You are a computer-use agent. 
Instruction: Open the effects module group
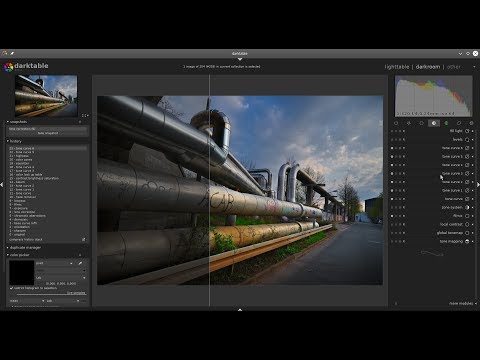[x=471, y=123]
